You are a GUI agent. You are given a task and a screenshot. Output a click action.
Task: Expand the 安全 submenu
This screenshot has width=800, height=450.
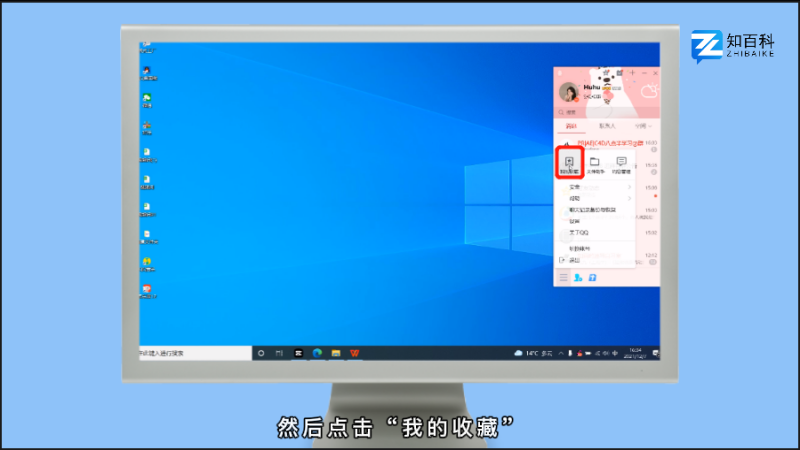point(595,187)
